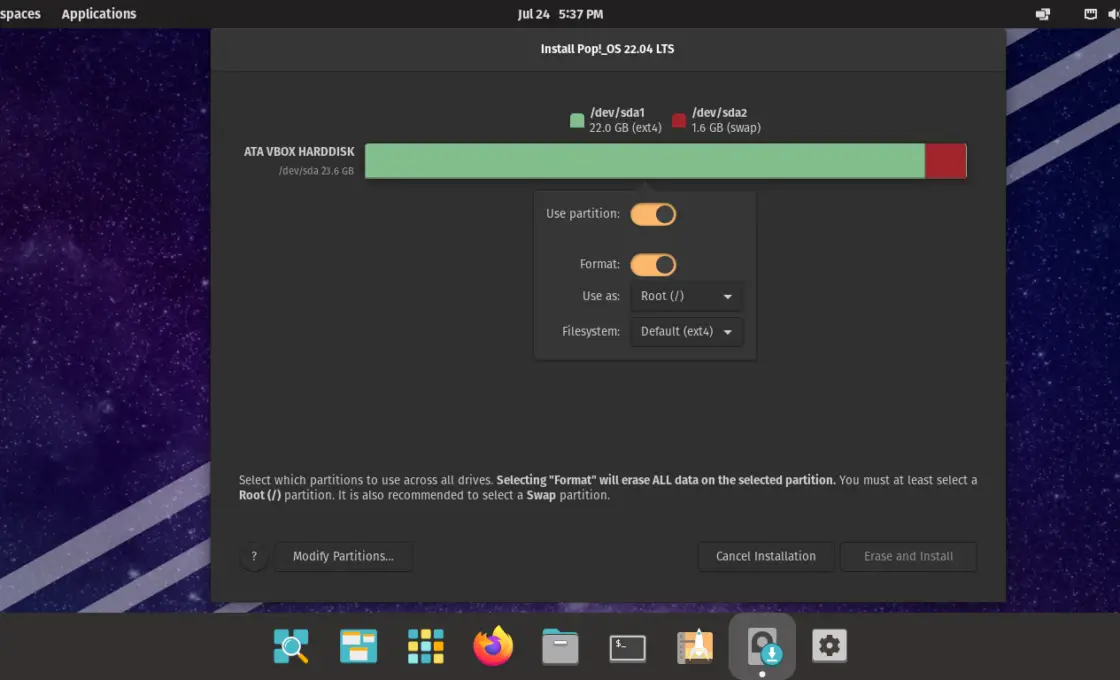
Task: Launch the Terminal from the dock
Action: tap(627, 648)
